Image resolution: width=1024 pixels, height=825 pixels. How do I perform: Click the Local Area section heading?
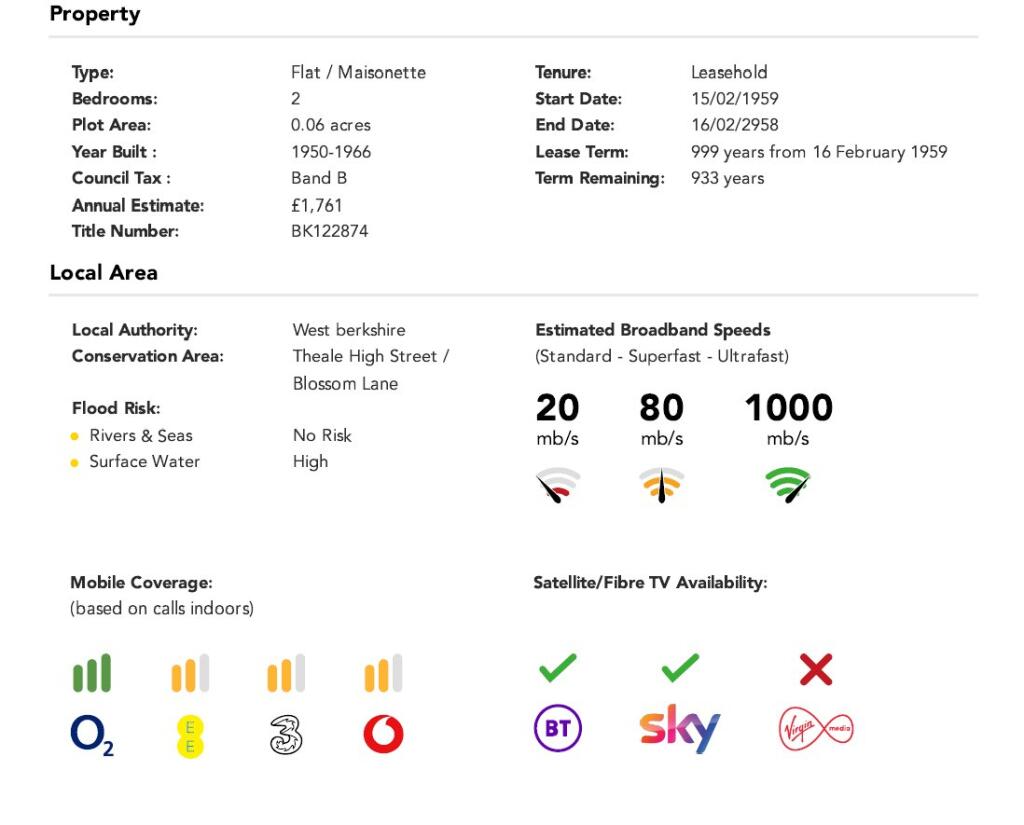point(104,272)
